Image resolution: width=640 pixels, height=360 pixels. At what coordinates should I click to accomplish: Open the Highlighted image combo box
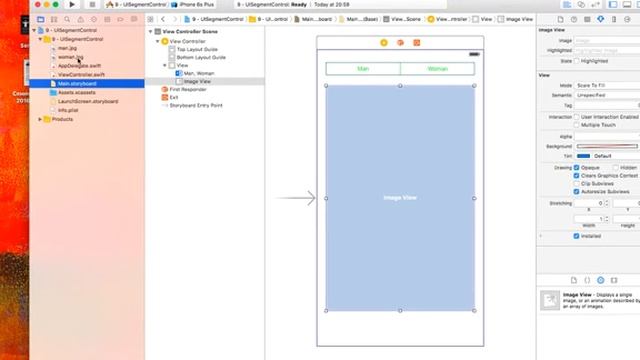[x=607, y=51]
